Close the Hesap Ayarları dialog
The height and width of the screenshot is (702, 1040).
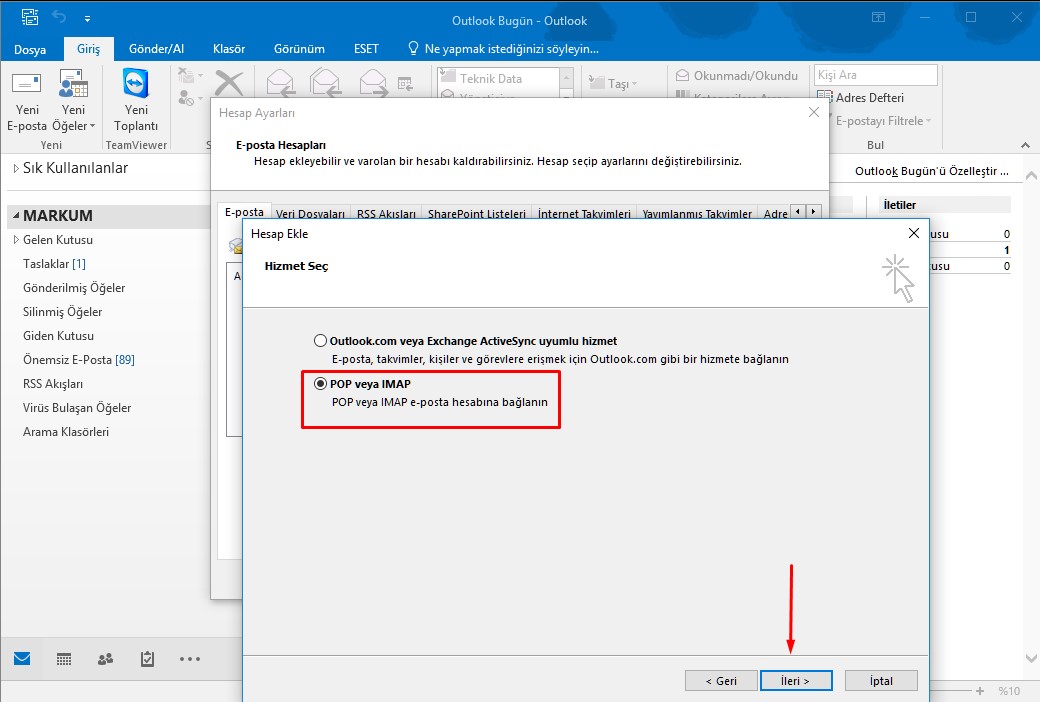814,112
